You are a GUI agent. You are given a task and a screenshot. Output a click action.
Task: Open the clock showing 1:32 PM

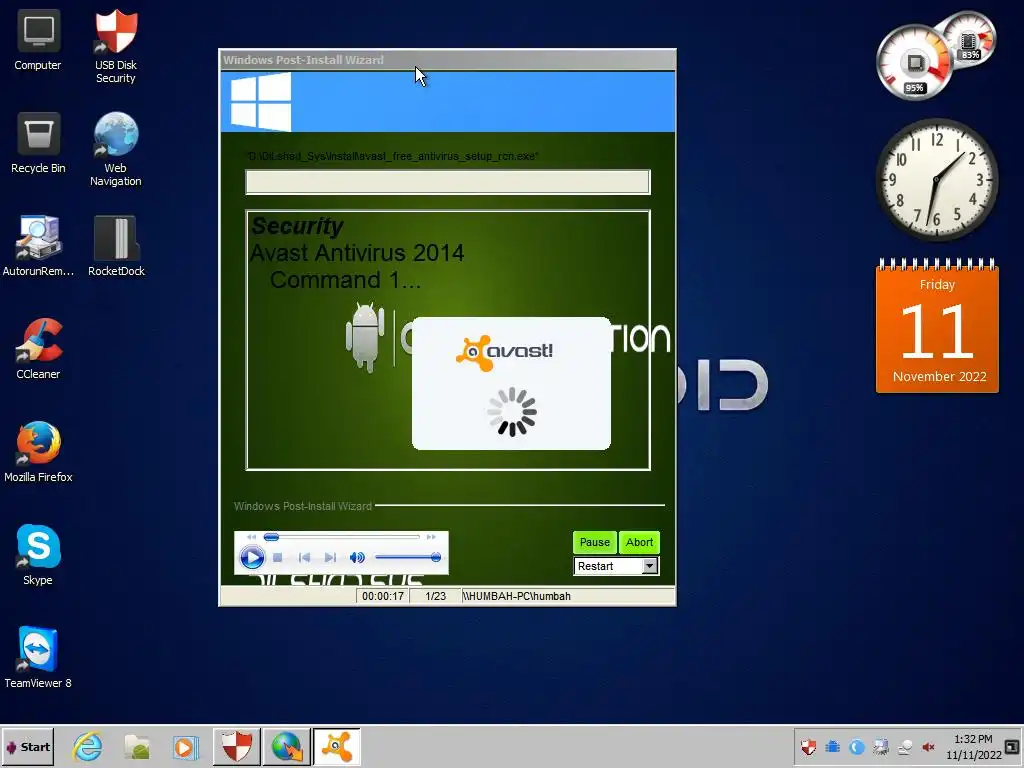point(973,747)
